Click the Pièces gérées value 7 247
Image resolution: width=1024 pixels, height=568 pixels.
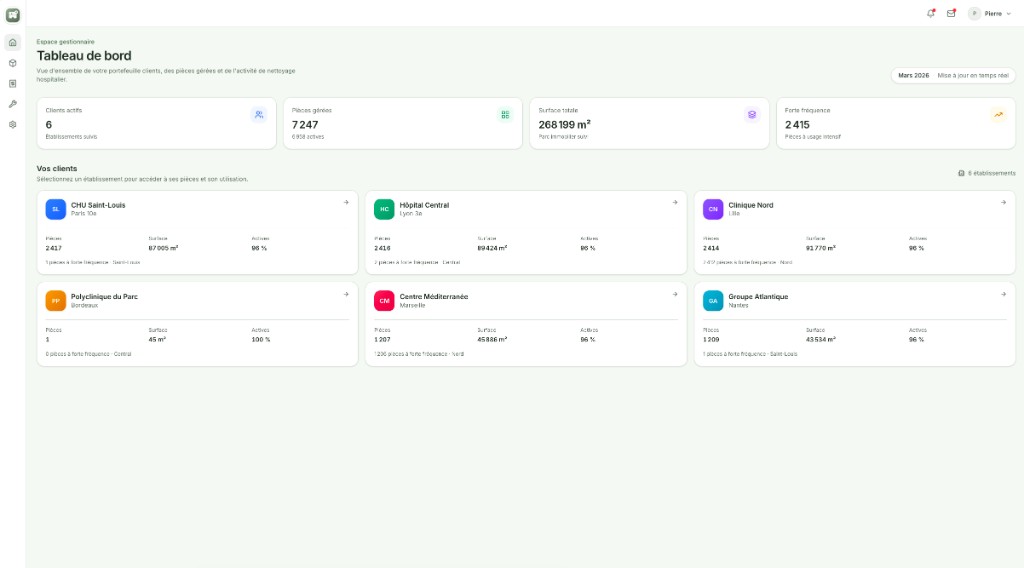(x=305, y=125)
